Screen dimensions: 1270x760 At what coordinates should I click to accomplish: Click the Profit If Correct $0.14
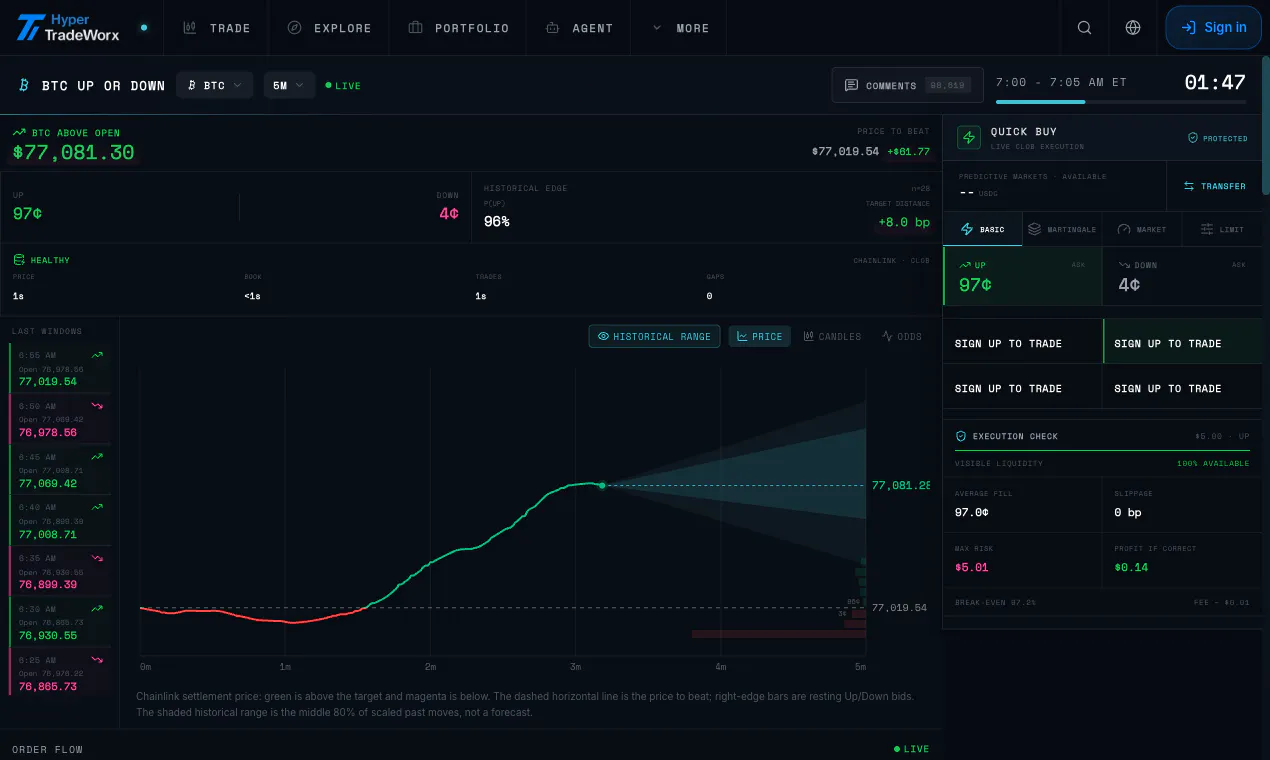(x=1131, y=567)
